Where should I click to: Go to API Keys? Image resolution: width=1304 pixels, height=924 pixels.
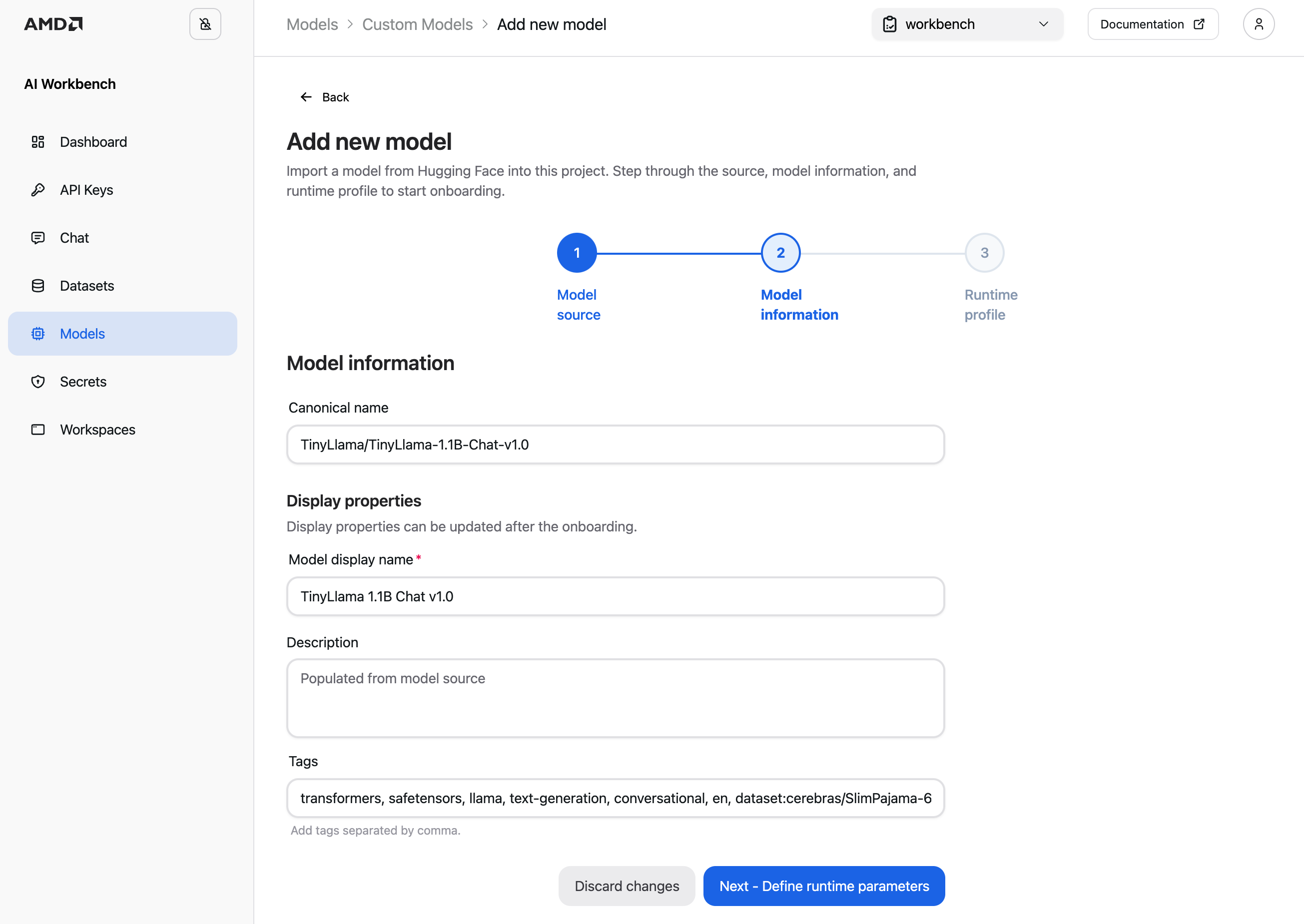coord(122,189)
